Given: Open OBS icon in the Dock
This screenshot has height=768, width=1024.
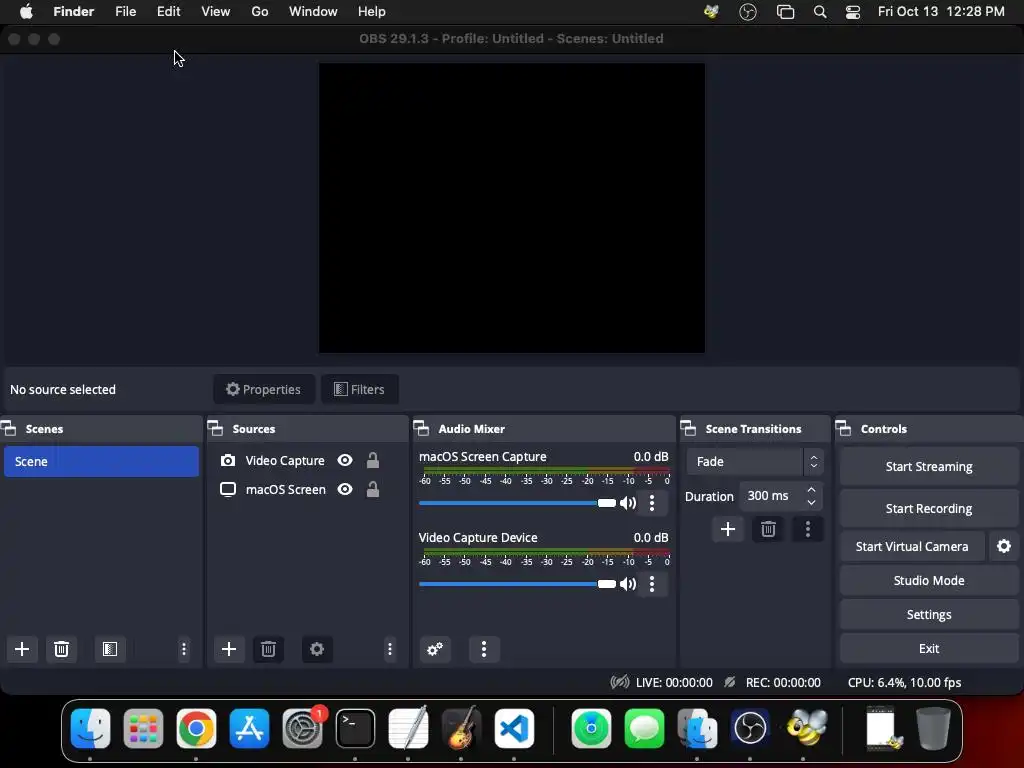Looking at the screenshot, I should [750, 728].
